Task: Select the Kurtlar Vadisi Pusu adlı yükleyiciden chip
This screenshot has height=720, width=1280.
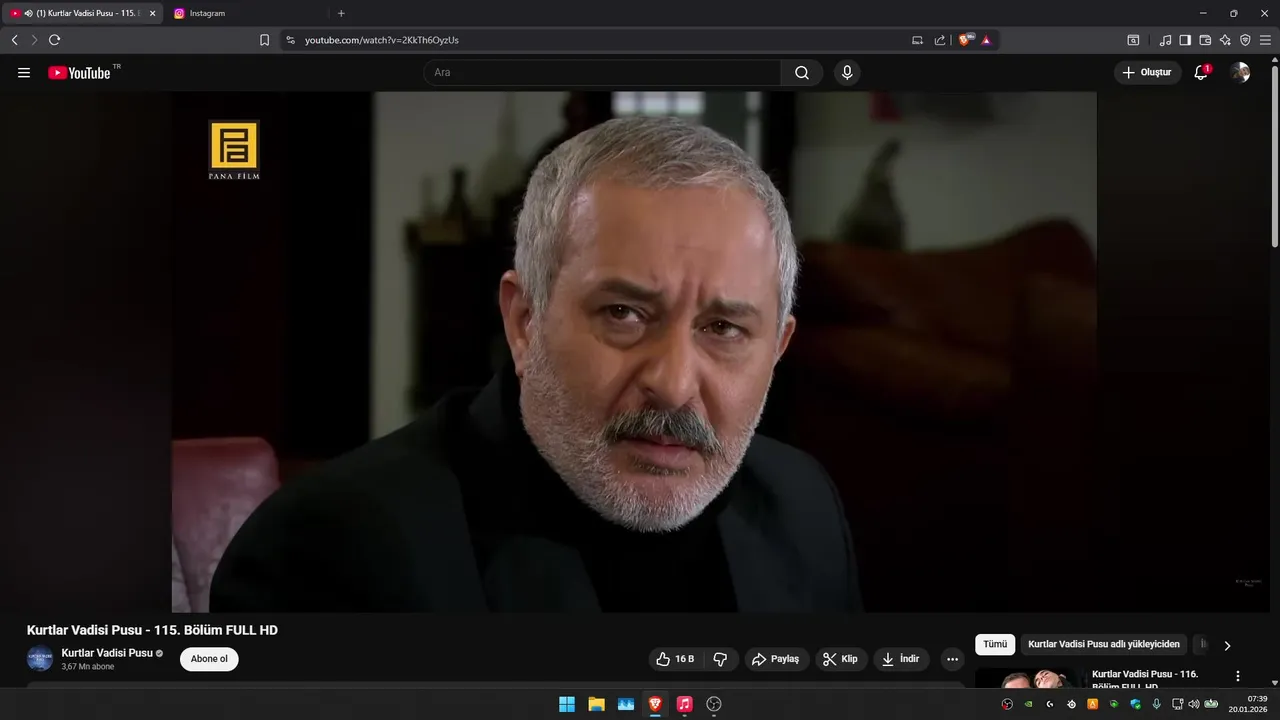Action: point(1104,645)
